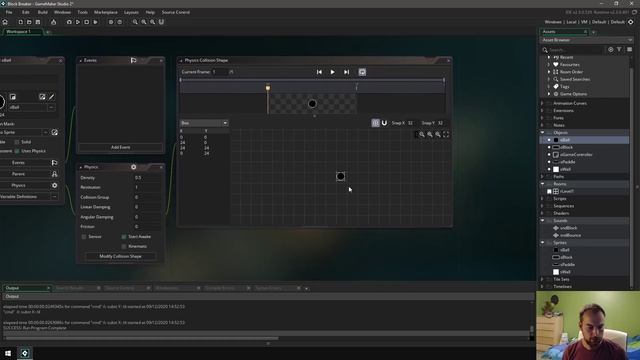Create a new project from the toolbar
This screenshot has width=640, height=360.
[20, 22]
